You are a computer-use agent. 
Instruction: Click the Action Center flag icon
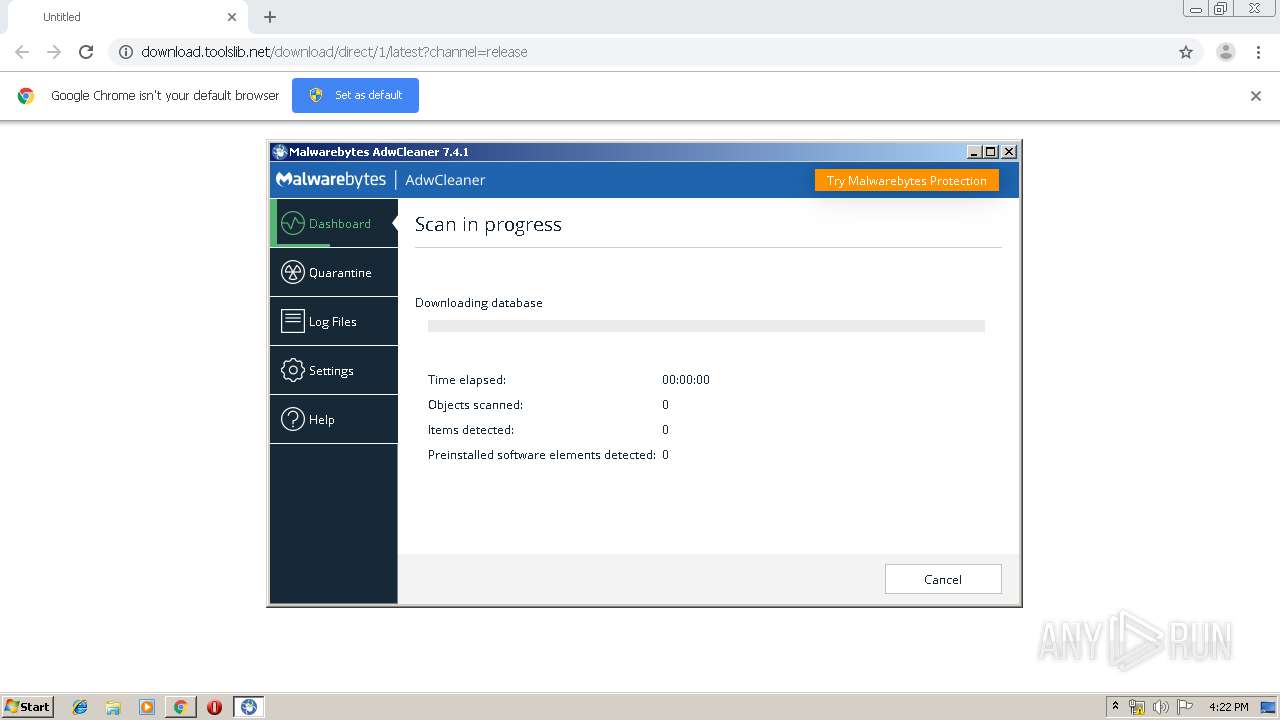[1185, 707]
